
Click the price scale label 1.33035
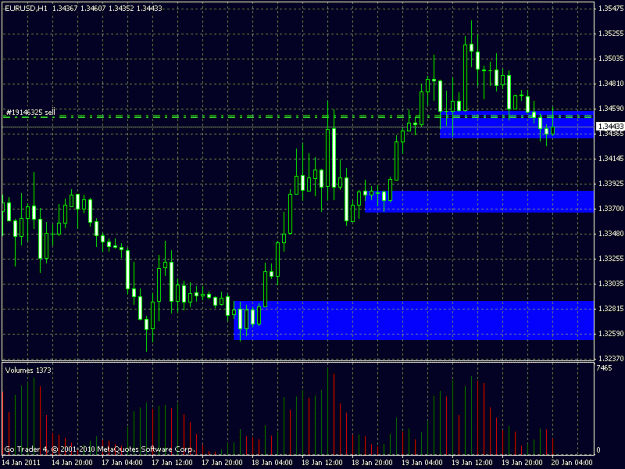click(x=611, y=284)
